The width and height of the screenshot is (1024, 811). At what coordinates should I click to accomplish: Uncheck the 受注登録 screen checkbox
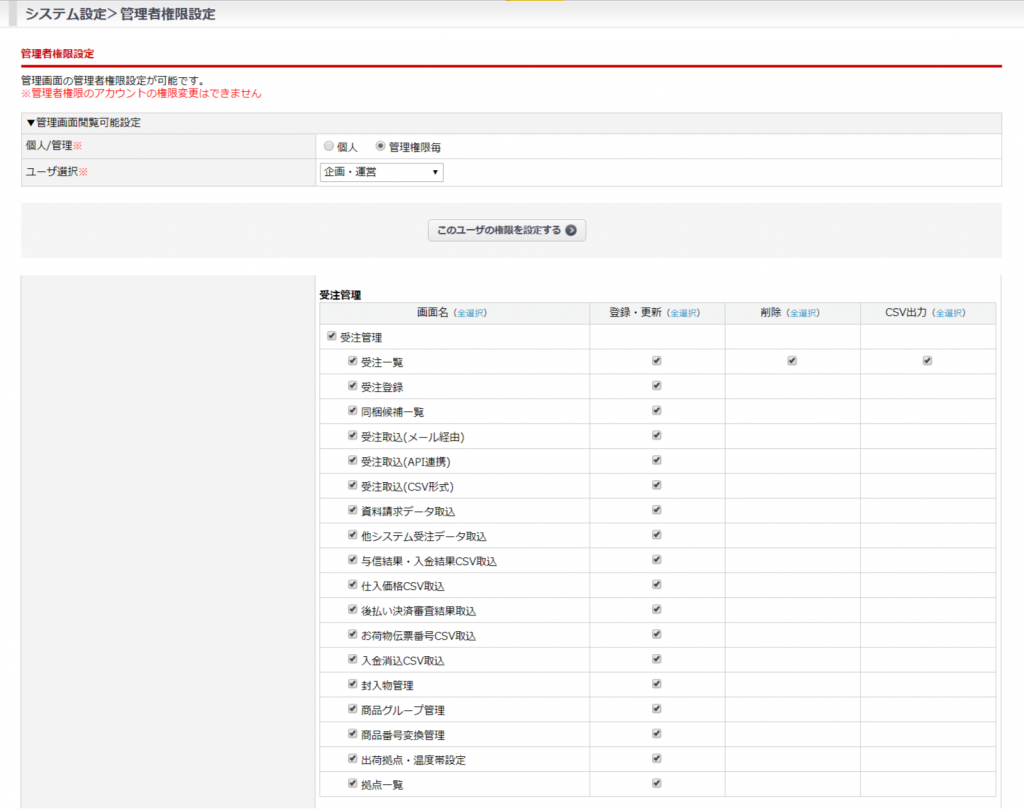(x=353, y=386)
